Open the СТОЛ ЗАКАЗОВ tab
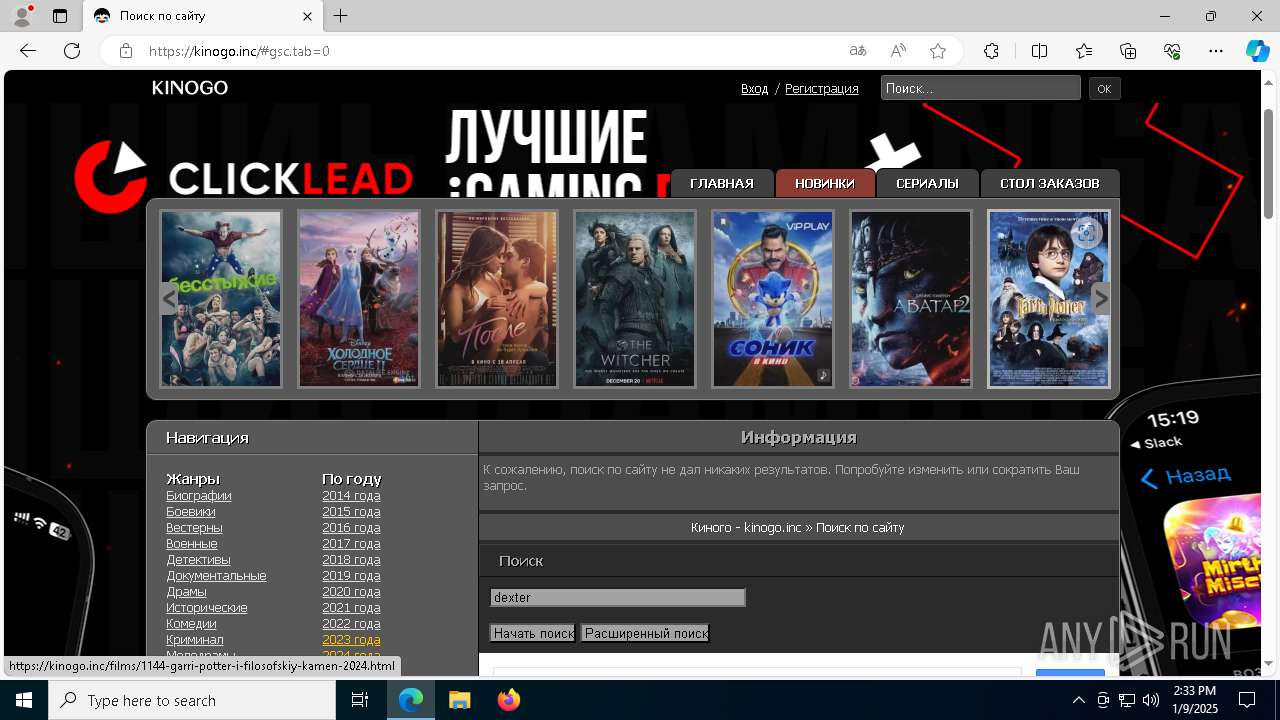 [1050, 183]
